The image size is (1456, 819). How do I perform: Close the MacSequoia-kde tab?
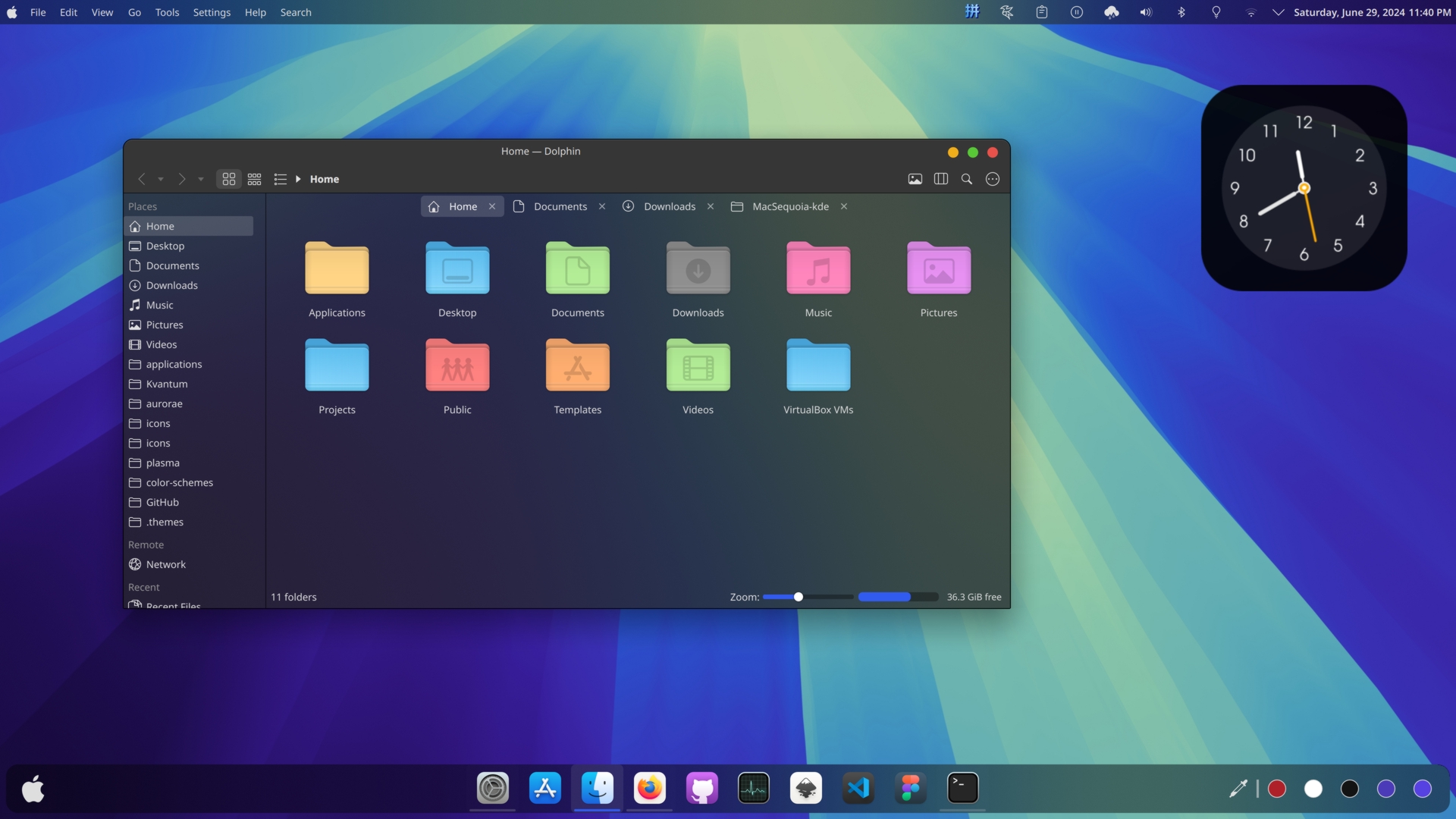(x=844, y=206)
